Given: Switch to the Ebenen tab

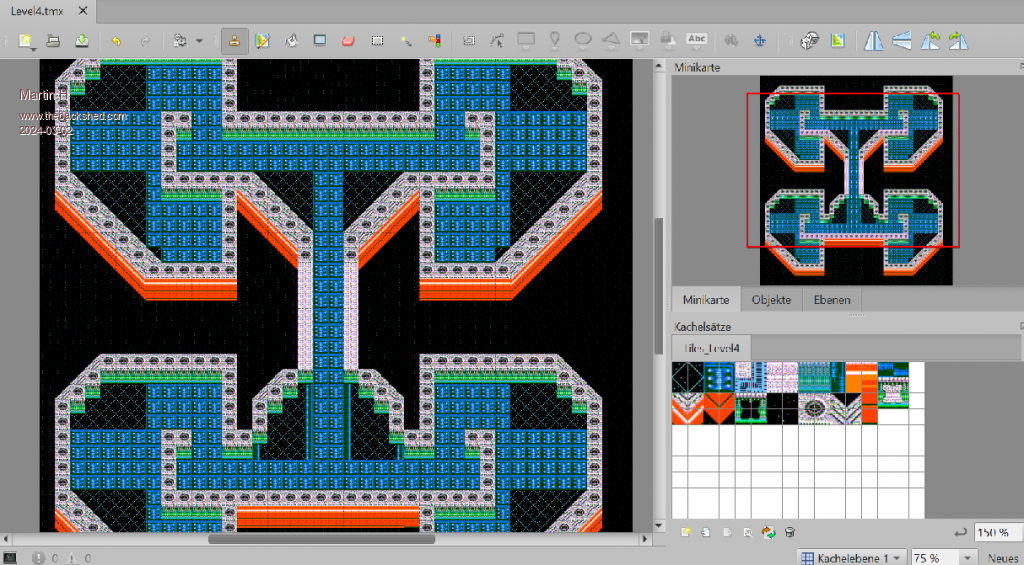Looking at the screenshot, I should coord(832,300).
